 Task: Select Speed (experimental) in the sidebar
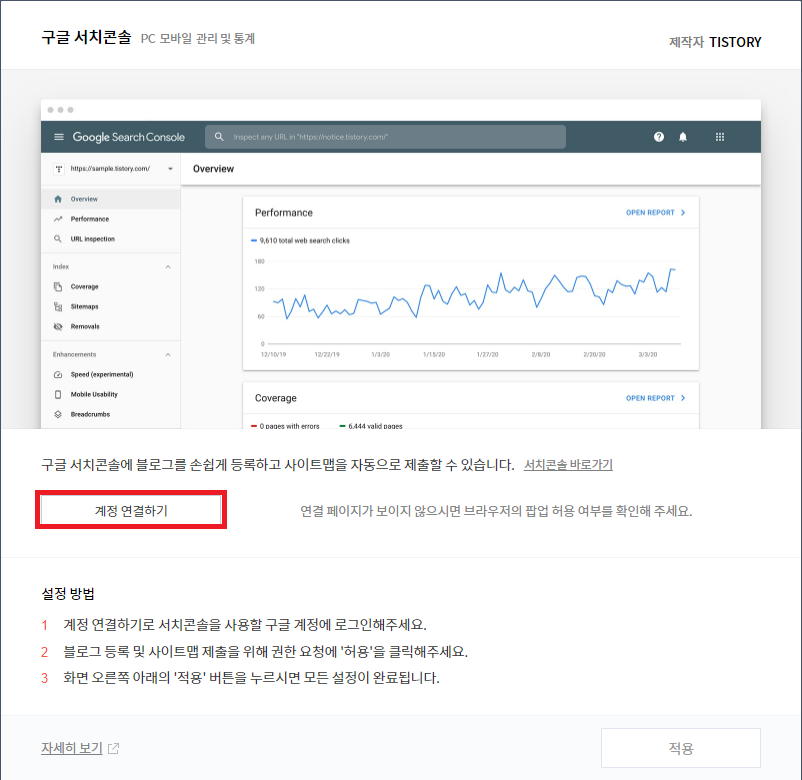coord(110,374)
